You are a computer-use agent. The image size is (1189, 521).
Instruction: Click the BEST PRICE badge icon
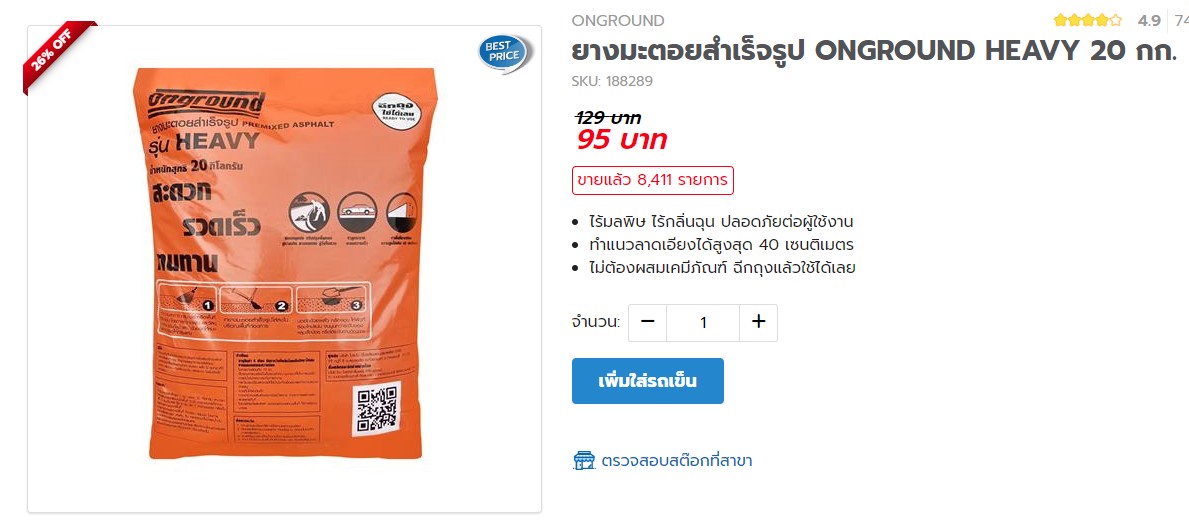506,54
